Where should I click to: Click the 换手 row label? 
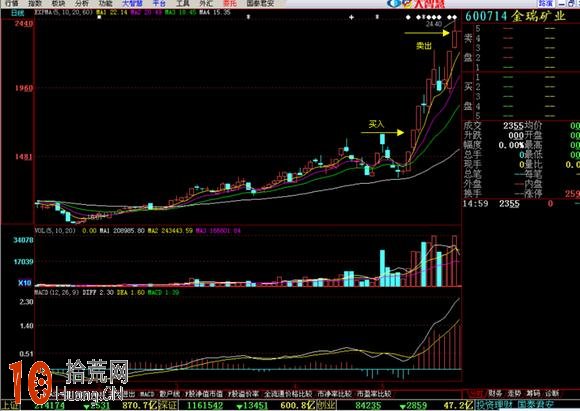pos(472,193)
